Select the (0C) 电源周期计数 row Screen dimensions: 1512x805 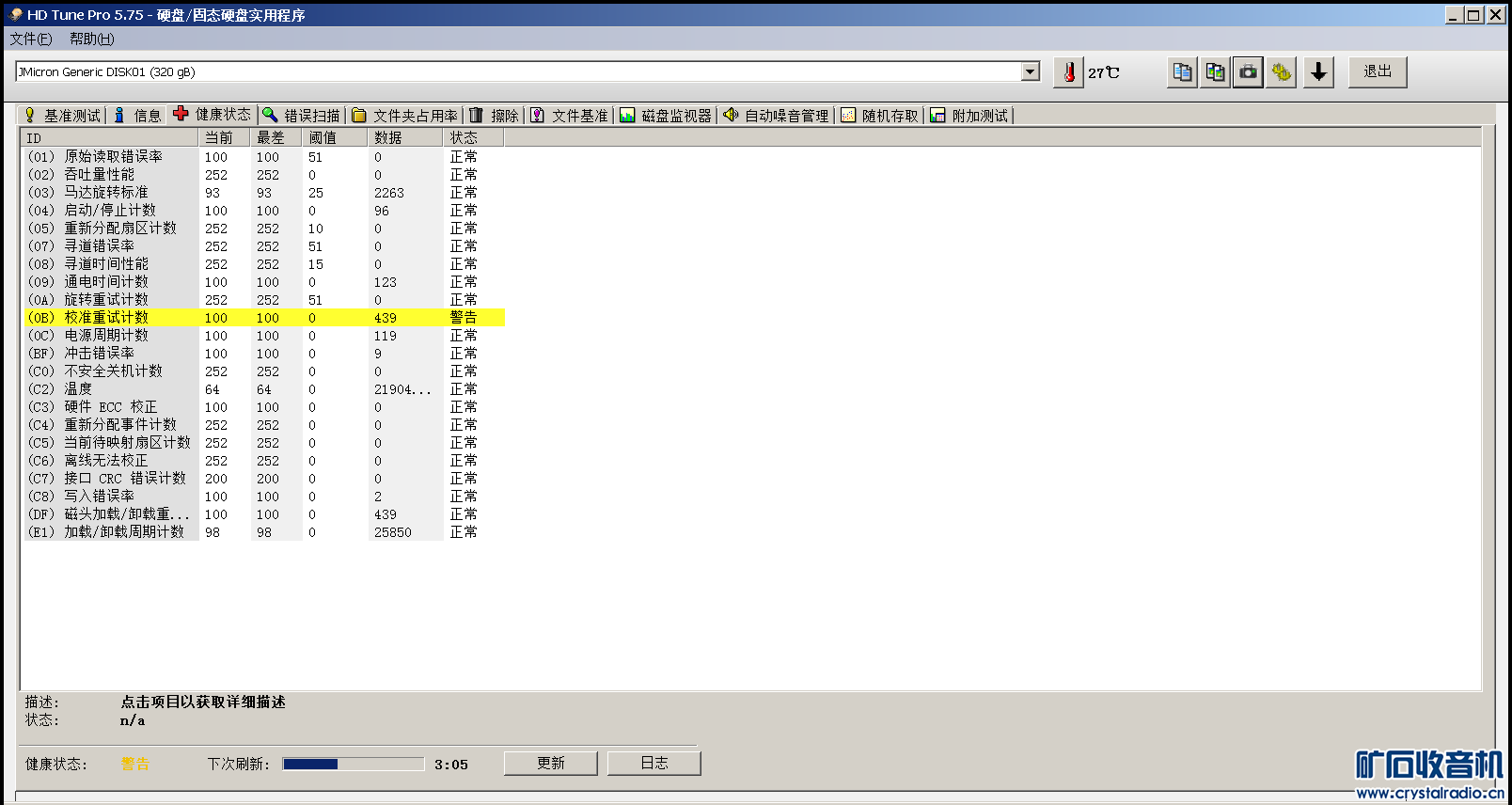pyautogui.click(x=264, y=336)
